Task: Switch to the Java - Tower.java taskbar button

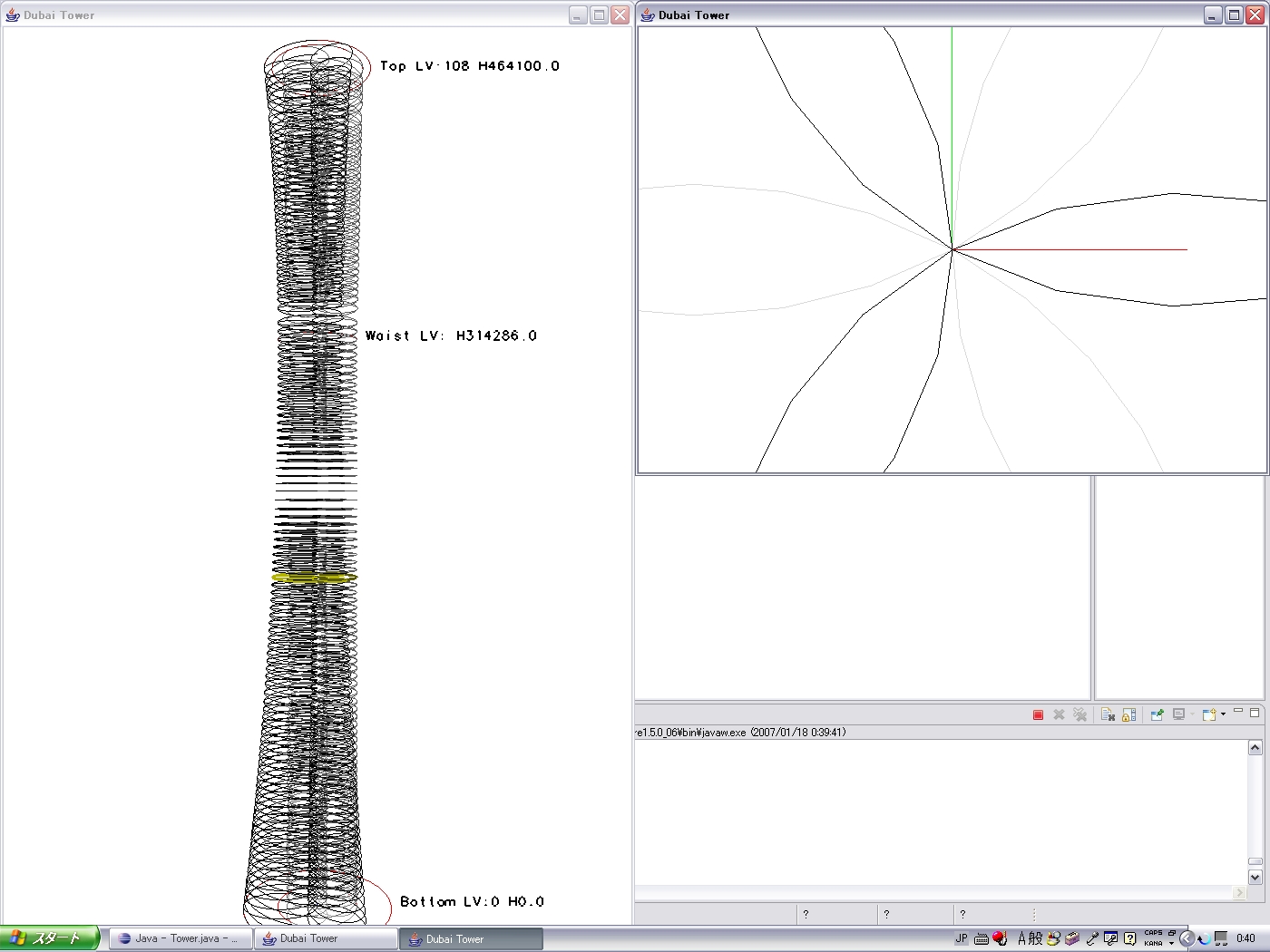Action: click(x=180, y=938)
